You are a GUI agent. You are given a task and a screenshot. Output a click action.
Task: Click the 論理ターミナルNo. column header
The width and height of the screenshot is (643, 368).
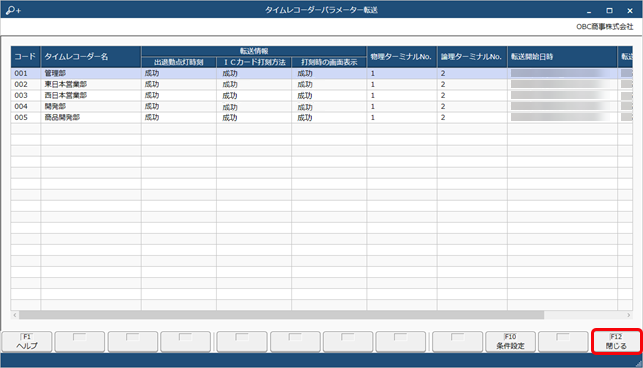click(472, 57)
